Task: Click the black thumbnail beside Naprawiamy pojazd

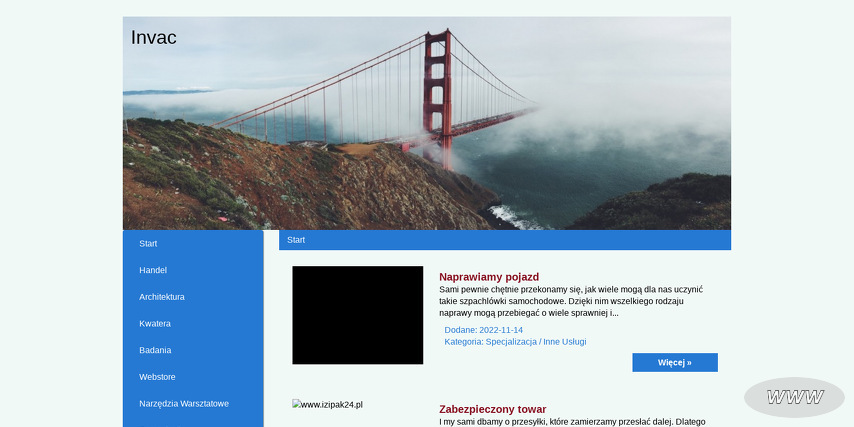Action: [x=357, y=315]
